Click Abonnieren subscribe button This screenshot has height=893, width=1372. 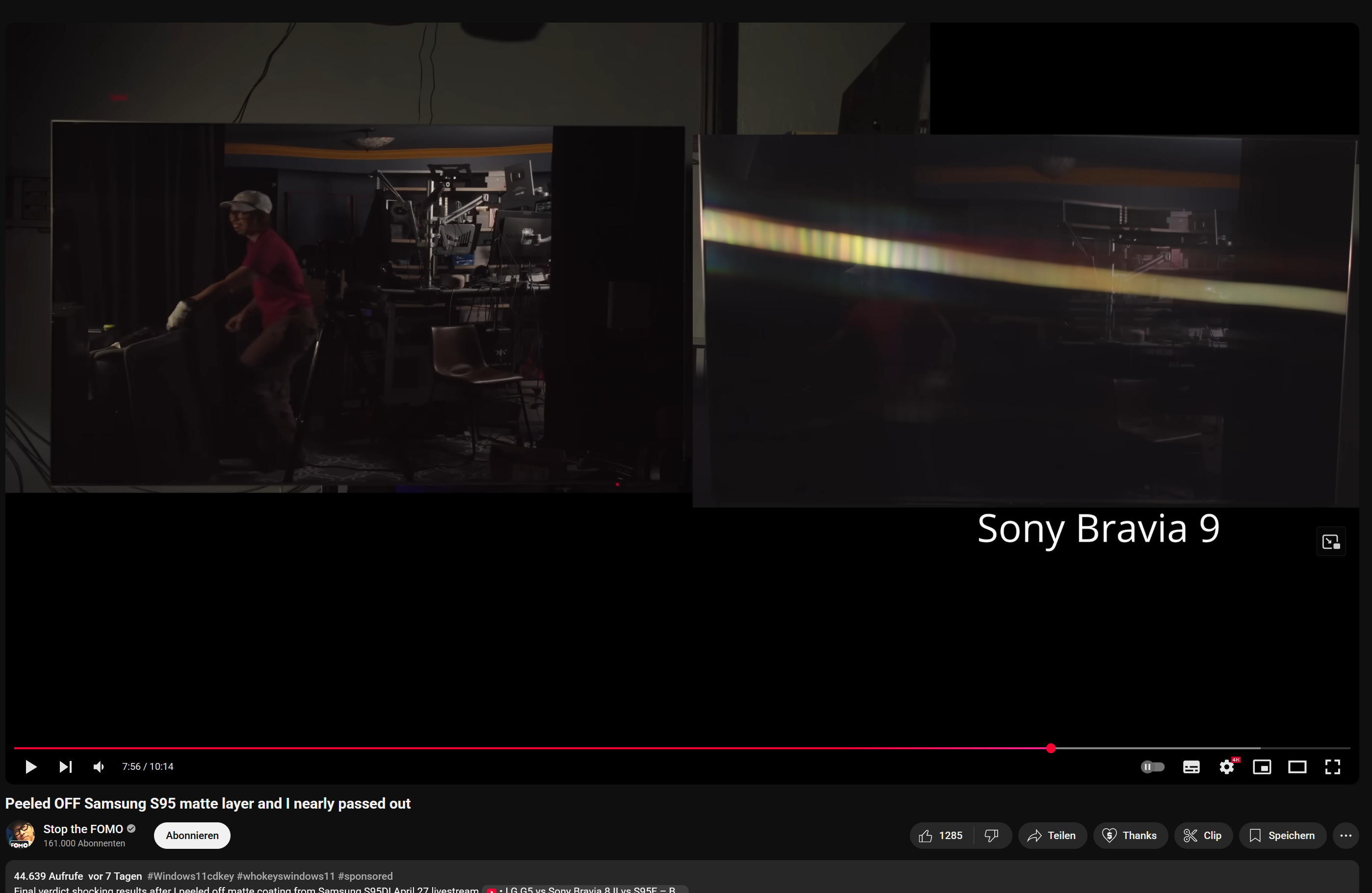(x=192, y=836)
